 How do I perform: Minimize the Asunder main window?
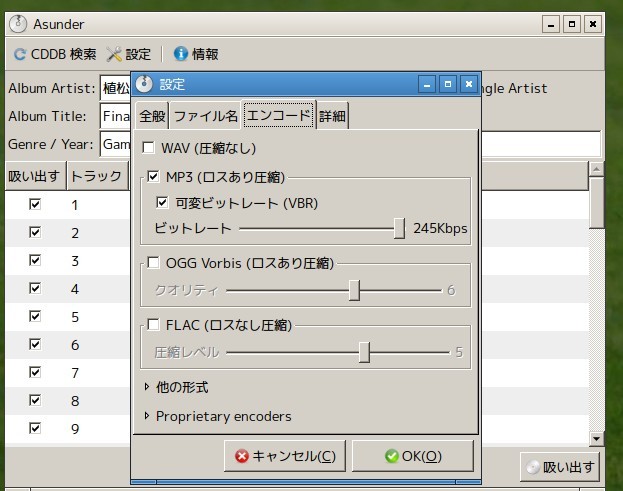pos(551,24)
